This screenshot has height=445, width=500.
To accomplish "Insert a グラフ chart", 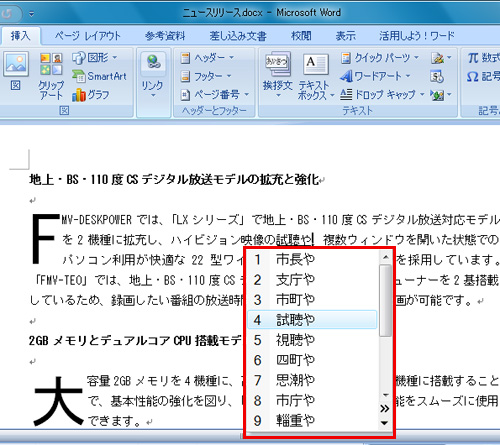I will (91, 95).
